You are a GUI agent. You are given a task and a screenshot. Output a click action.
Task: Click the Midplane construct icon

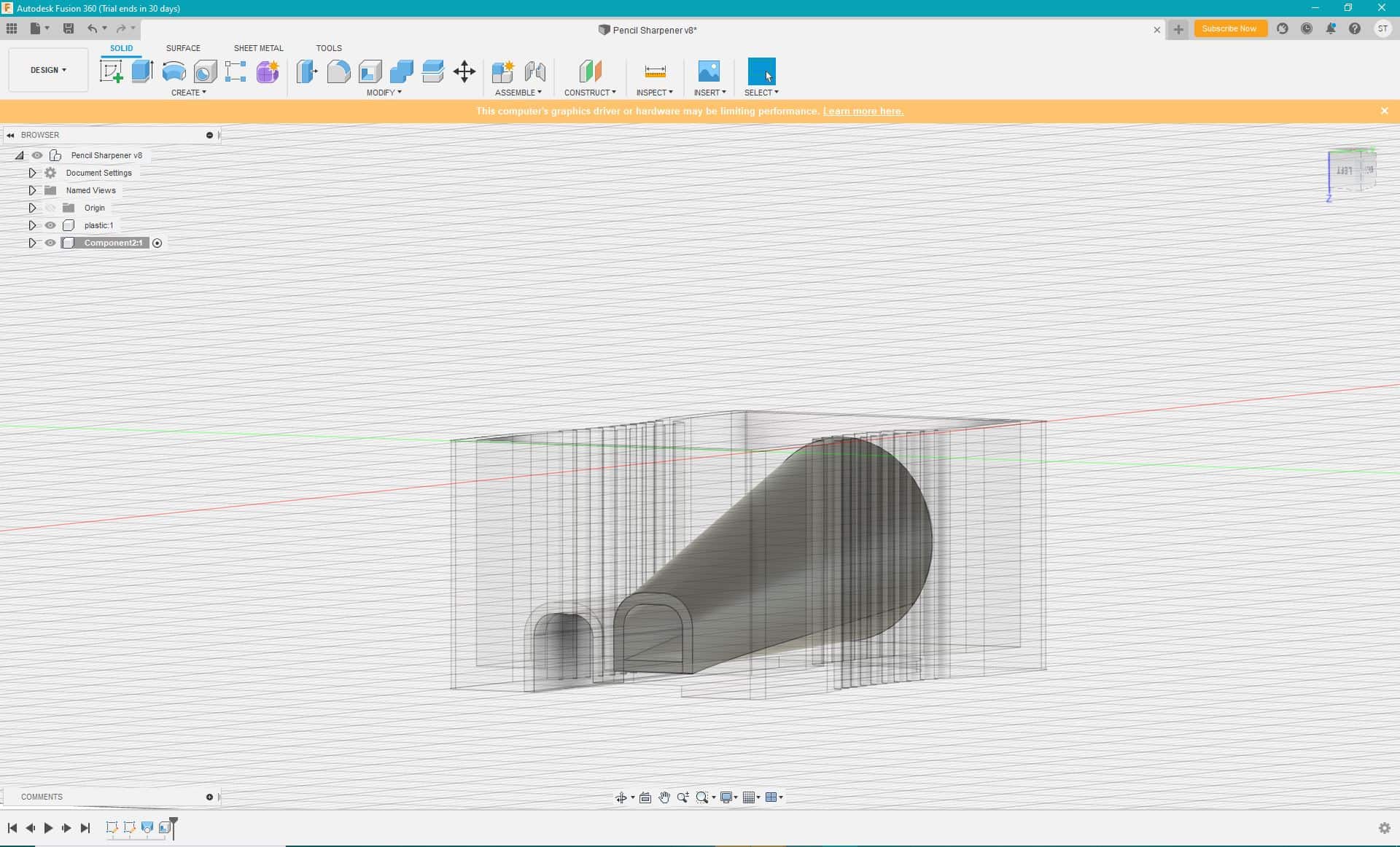pyautogui.click(x=590, y=71)
